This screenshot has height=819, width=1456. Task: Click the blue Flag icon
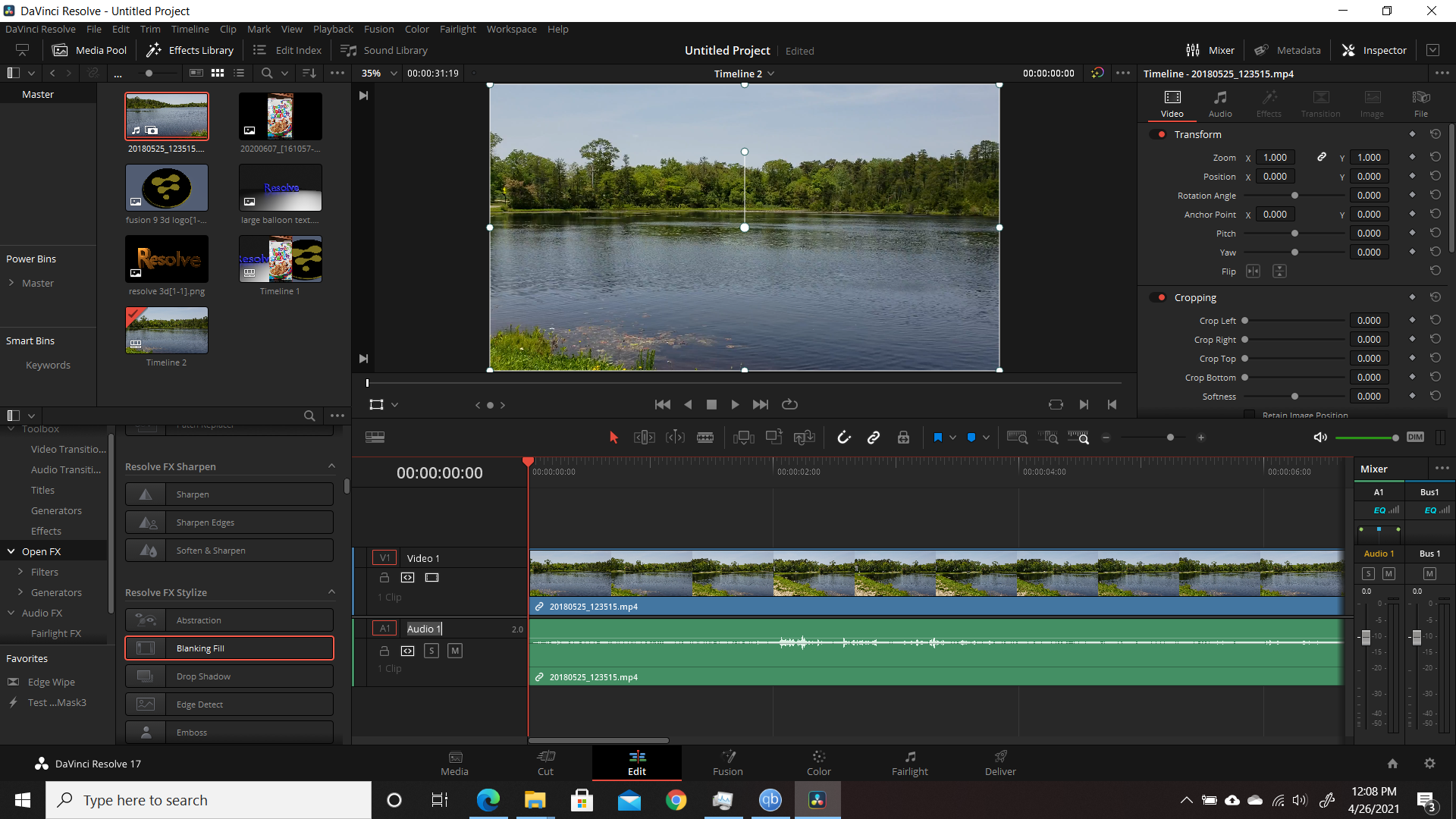(x=937, y=438)
